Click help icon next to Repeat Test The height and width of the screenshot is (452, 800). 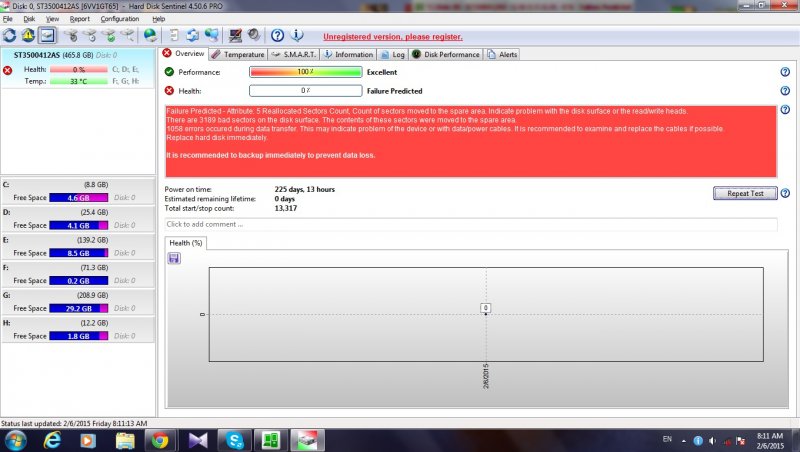(785, 193)
